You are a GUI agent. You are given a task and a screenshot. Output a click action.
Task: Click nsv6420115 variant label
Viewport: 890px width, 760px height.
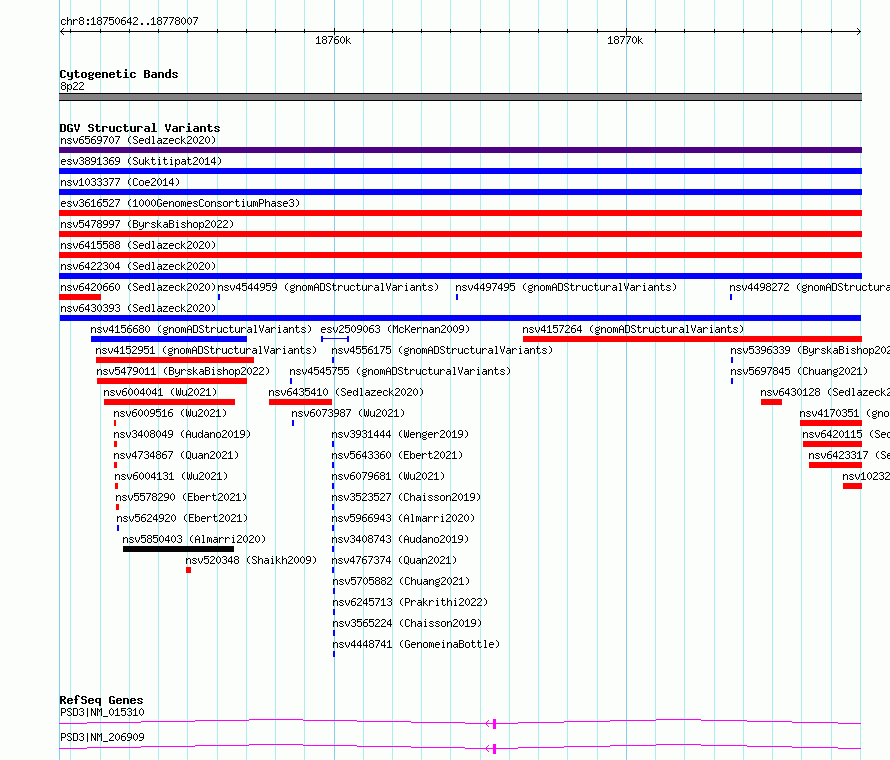click(x=846, y=434)
